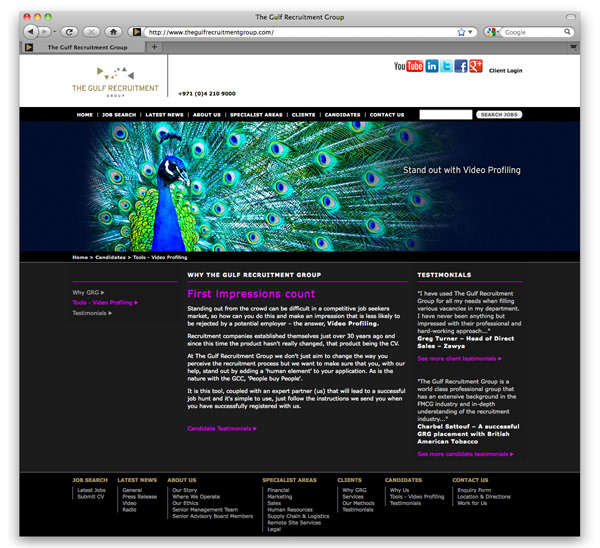Open Press Release footer link

[x=140, y=497]
